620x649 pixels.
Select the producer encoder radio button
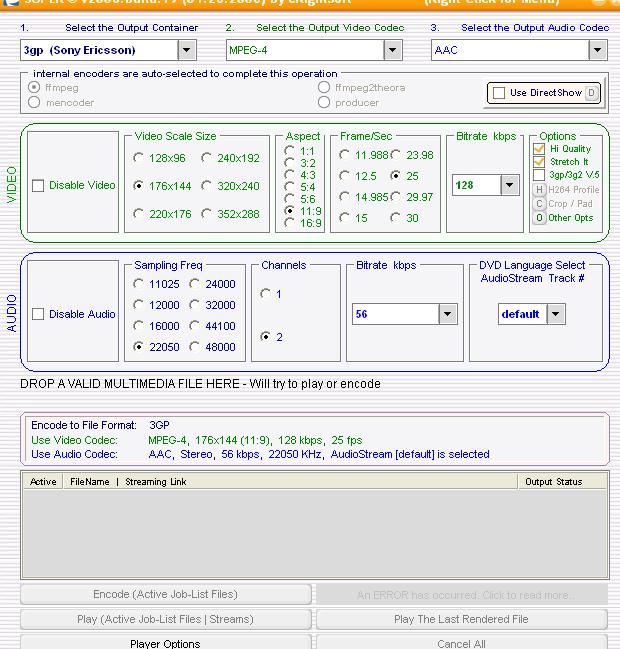(324, 102)
